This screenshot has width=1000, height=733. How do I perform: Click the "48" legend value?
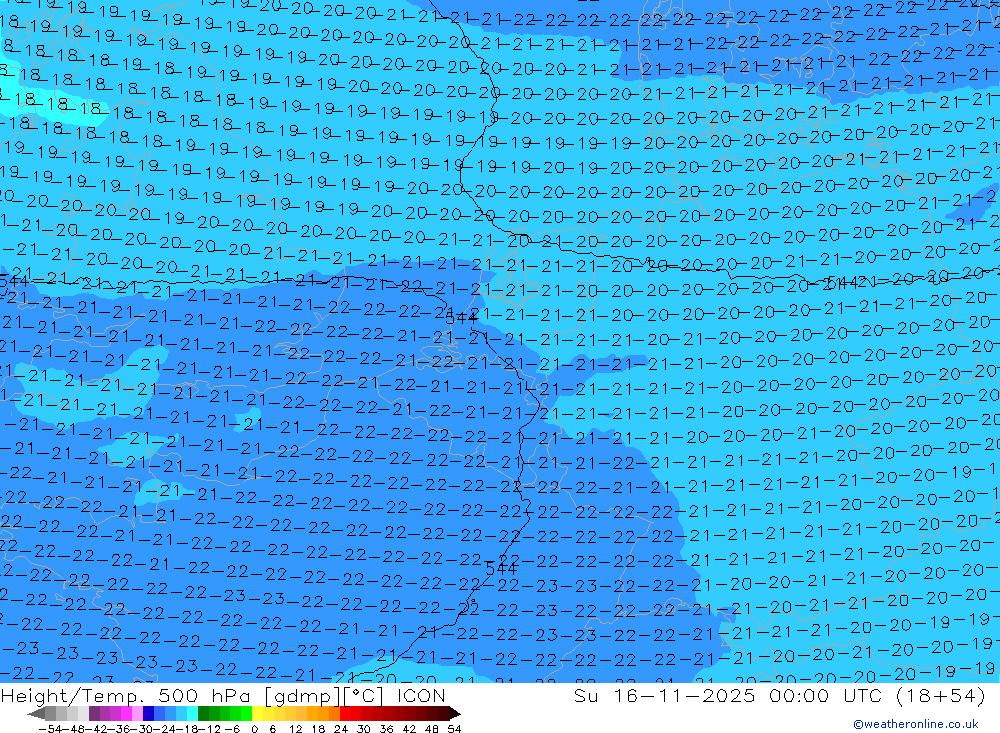(432, 729)
